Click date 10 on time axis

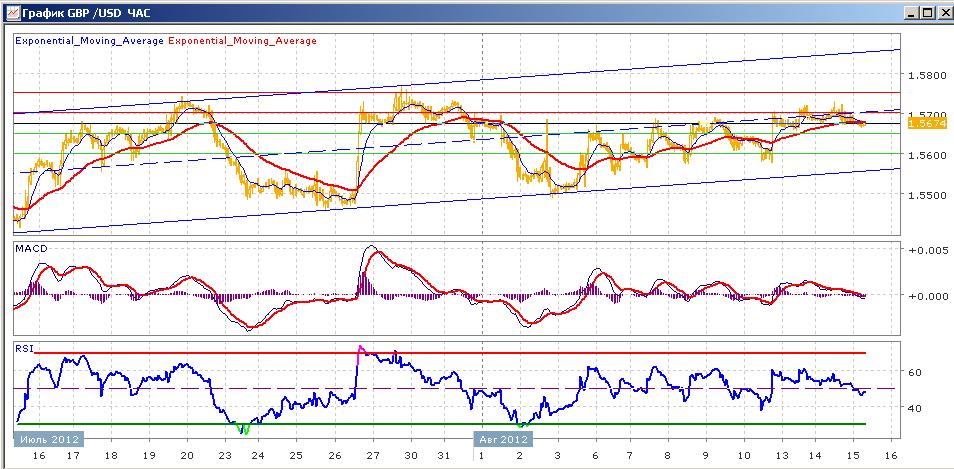tap(743, 456)
